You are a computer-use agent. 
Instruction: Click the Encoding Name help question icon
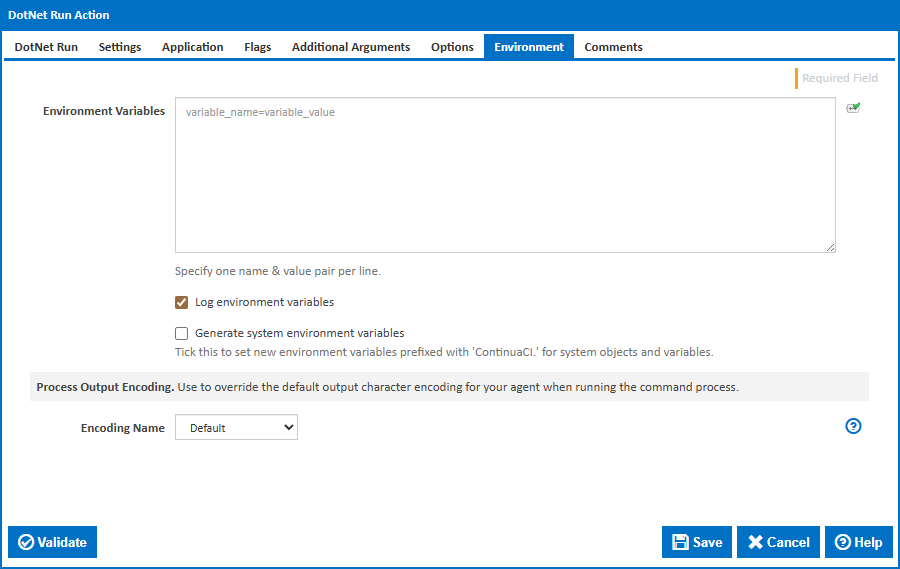[853, 426]
